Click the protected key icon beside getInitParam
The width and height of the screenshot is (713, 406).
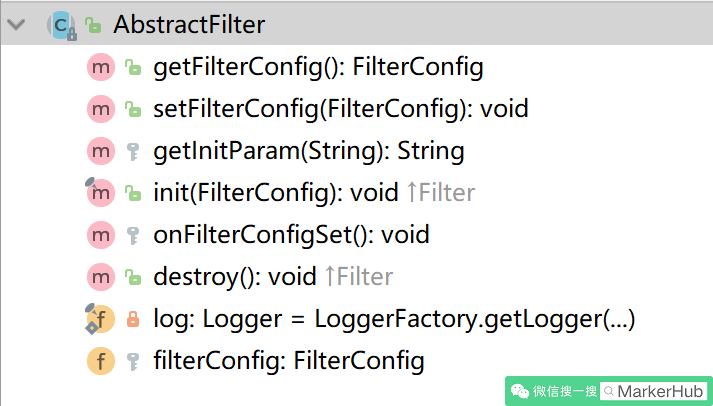coord(133,151)
